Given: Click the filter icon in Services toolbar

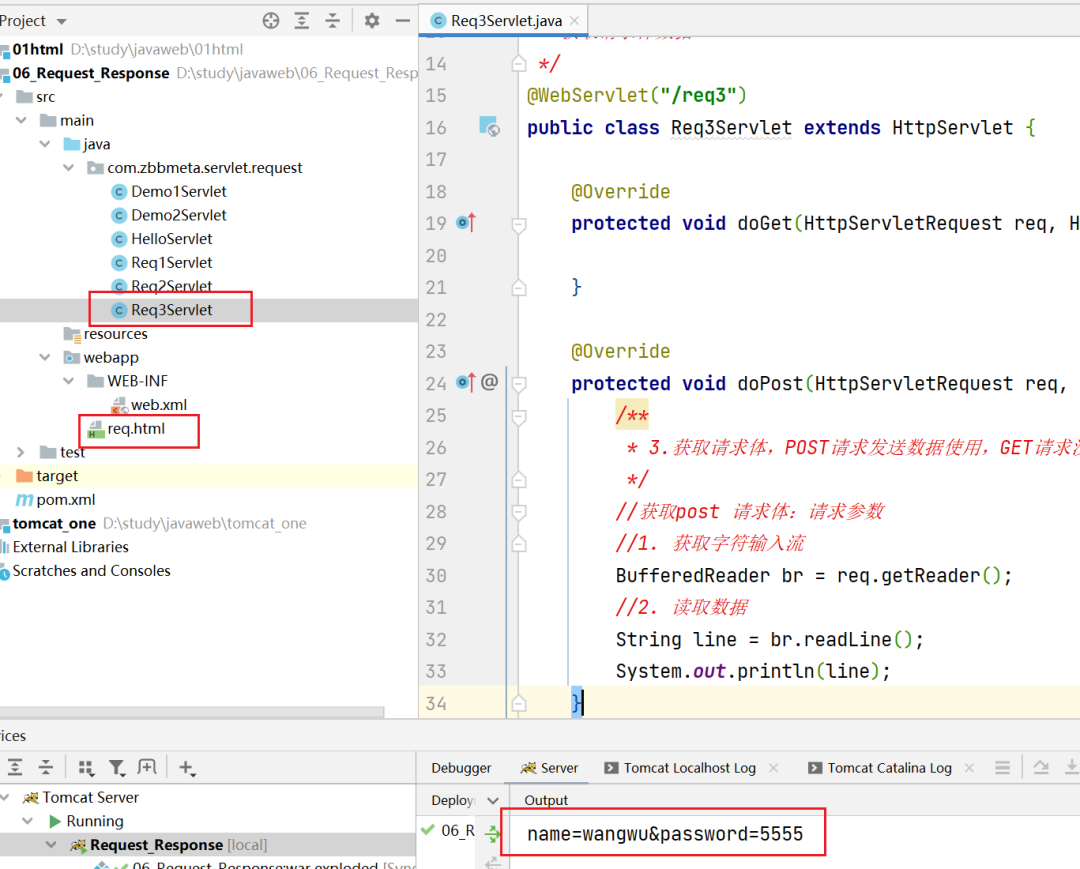Looking at the screenshot, I should 117,768.
